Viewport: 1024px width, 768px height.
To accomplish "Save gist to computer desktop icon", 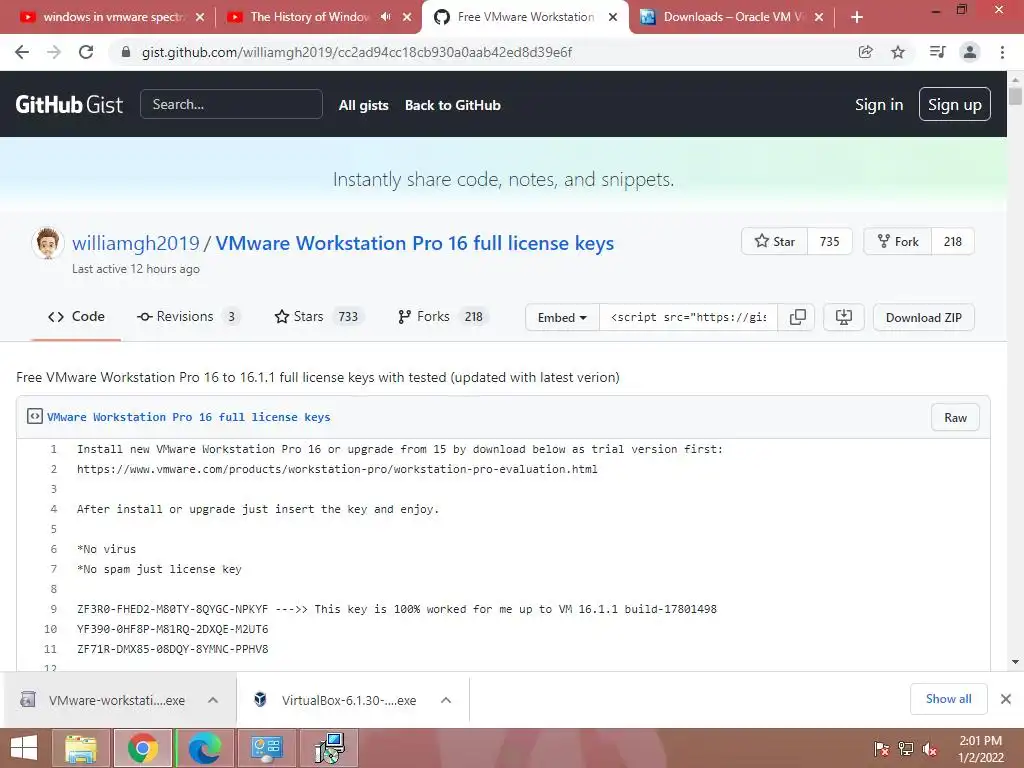I will coord(844,317).
